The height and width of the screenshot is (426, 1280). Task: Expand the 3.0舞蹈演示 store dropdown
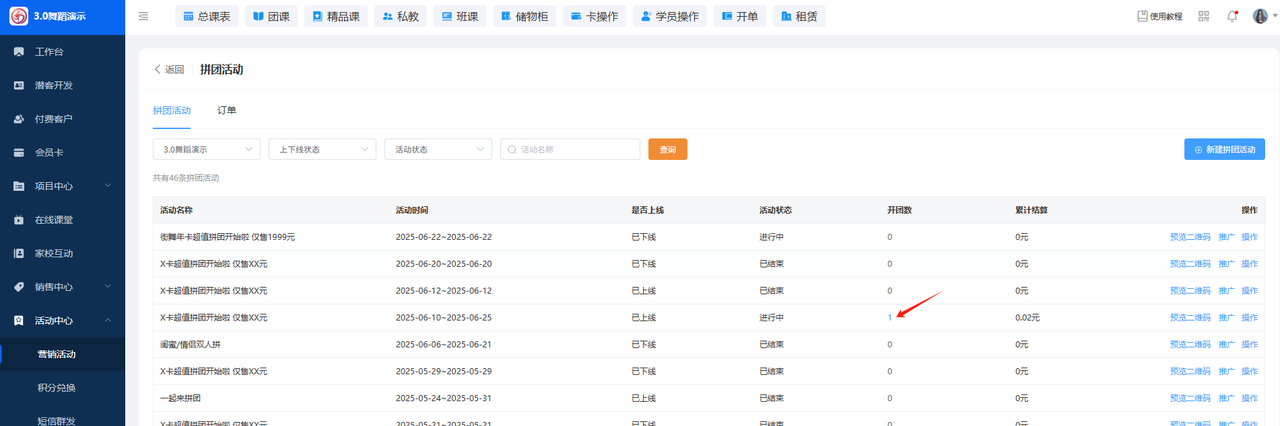click(x=206, y=149)
